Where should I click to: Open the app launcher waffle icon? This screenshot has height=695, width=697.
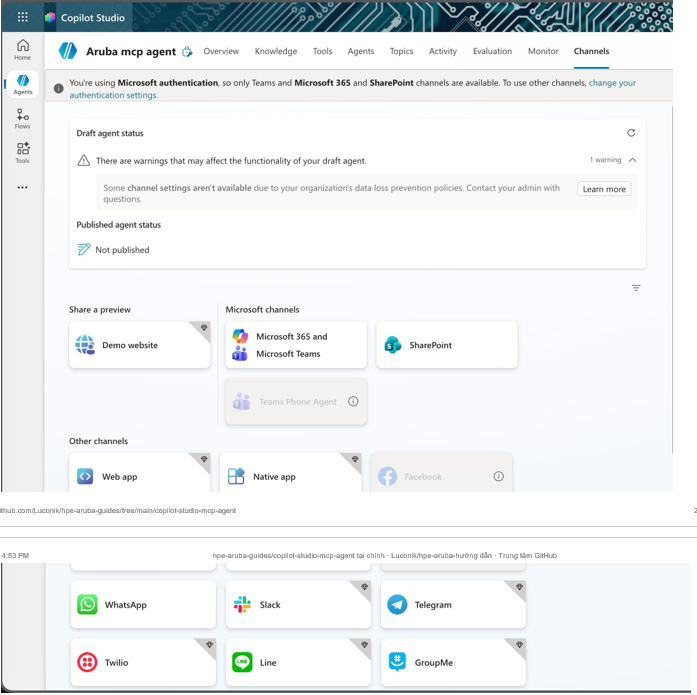[x=23, y=17]
